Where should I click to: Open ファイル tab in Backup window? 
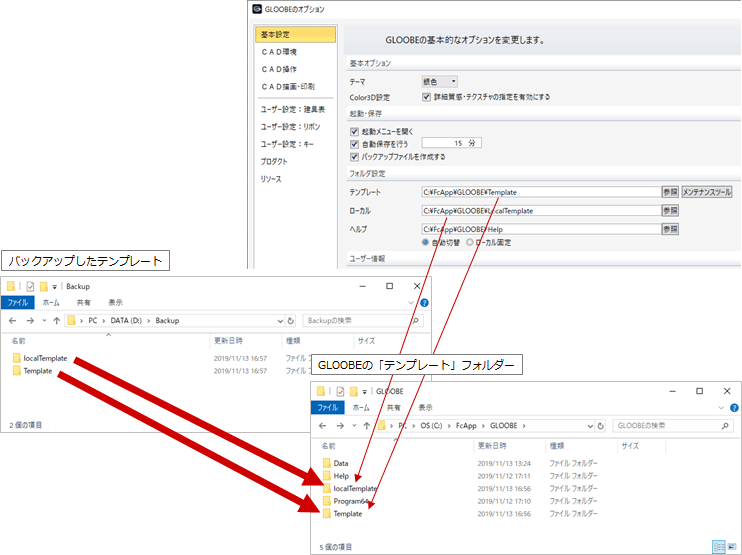point(18,302)
